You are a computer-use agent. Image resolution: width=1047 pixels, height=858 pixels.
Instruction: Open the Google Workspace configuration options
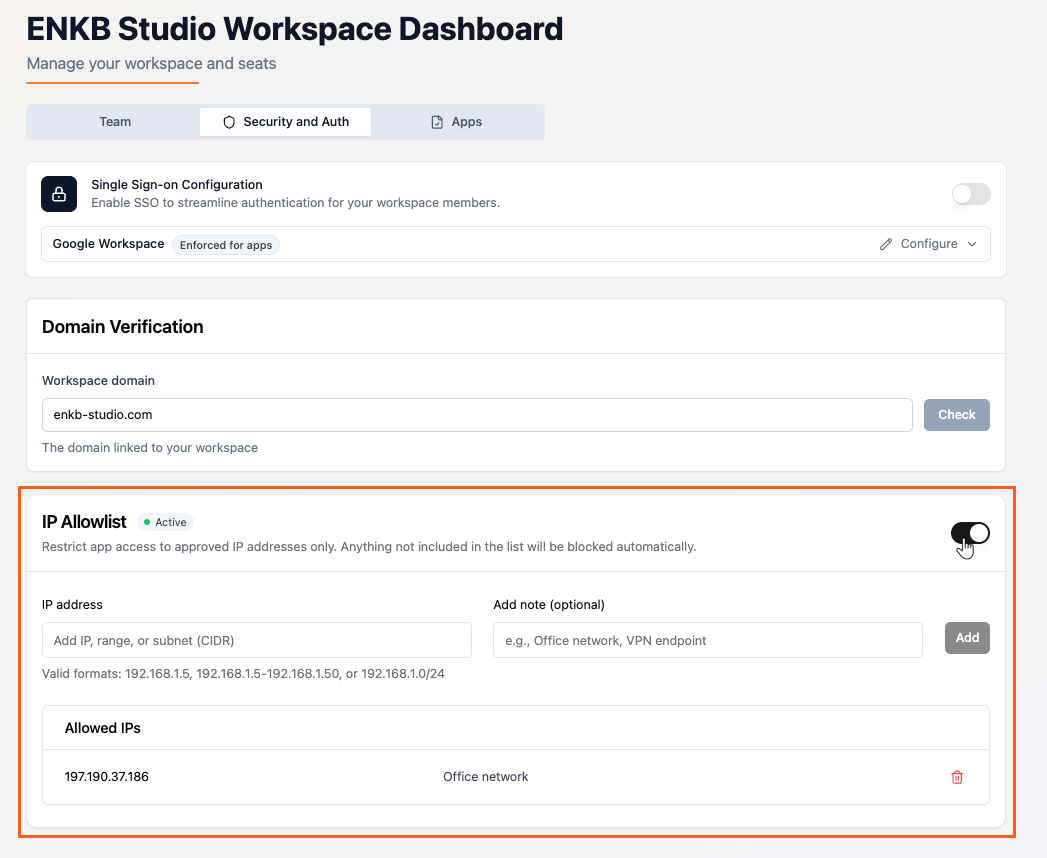[928, 243]
